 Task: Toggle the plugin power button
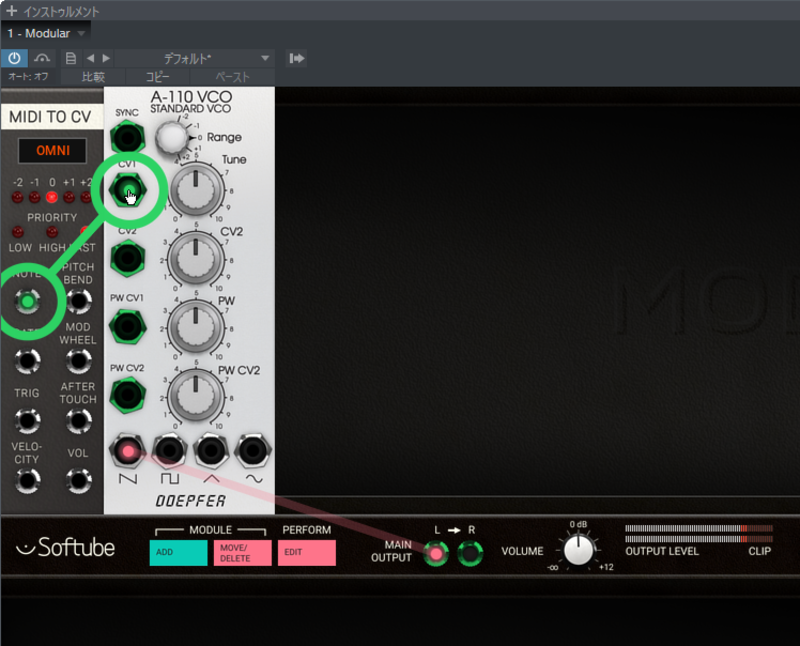click(x=14, y=58)
